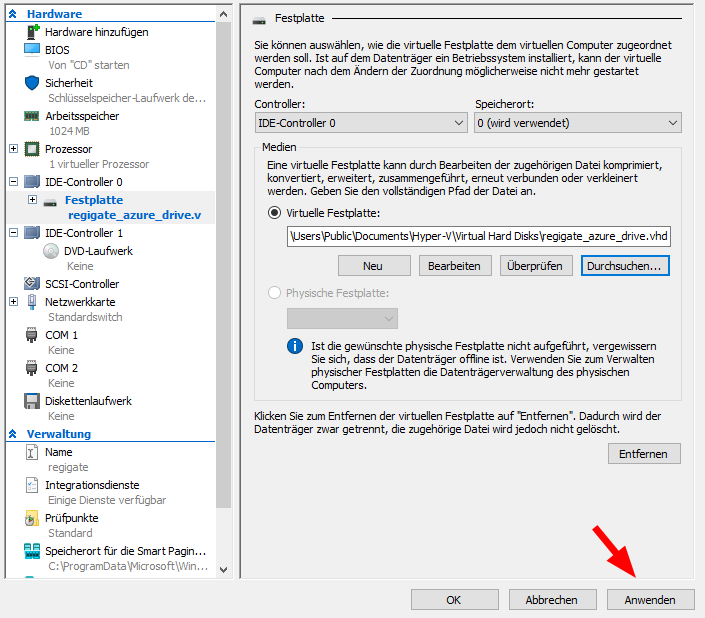Click the Festplatte drive icon in tree
The image size is (705, 618).
(50, 203)
